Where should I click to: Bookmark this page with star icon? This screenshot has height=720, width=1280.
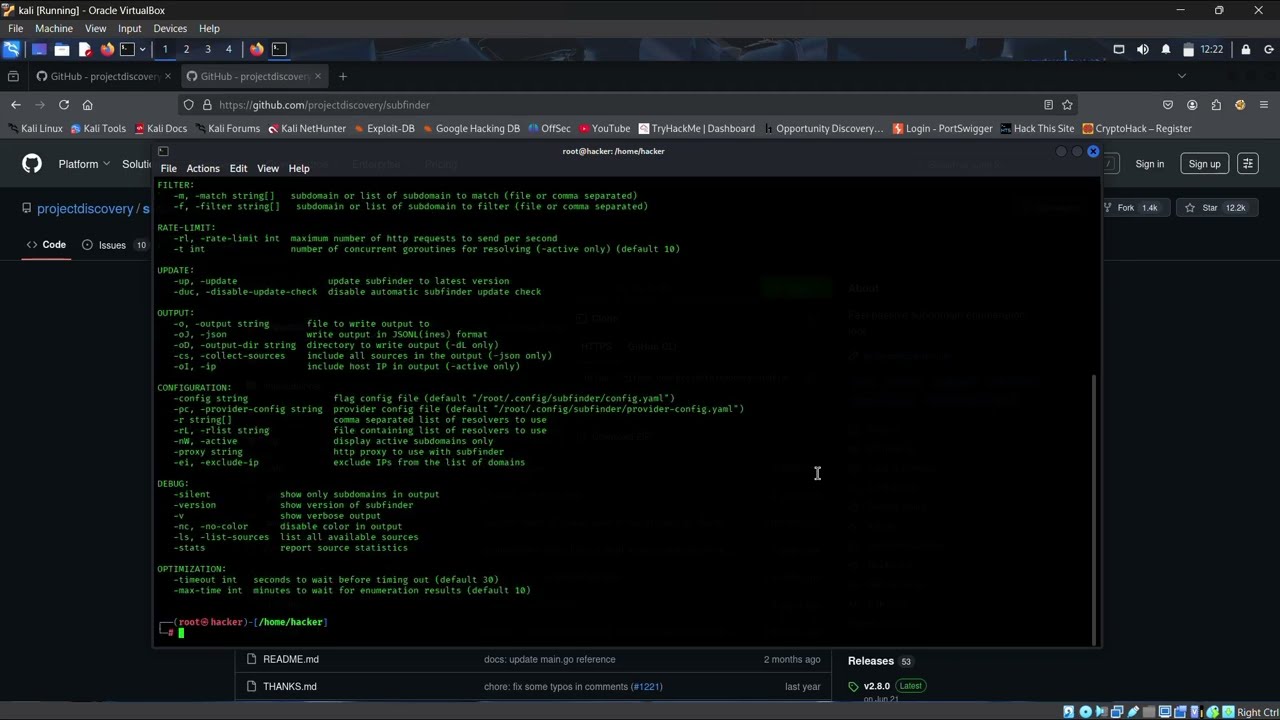[x=1067, y=105]
